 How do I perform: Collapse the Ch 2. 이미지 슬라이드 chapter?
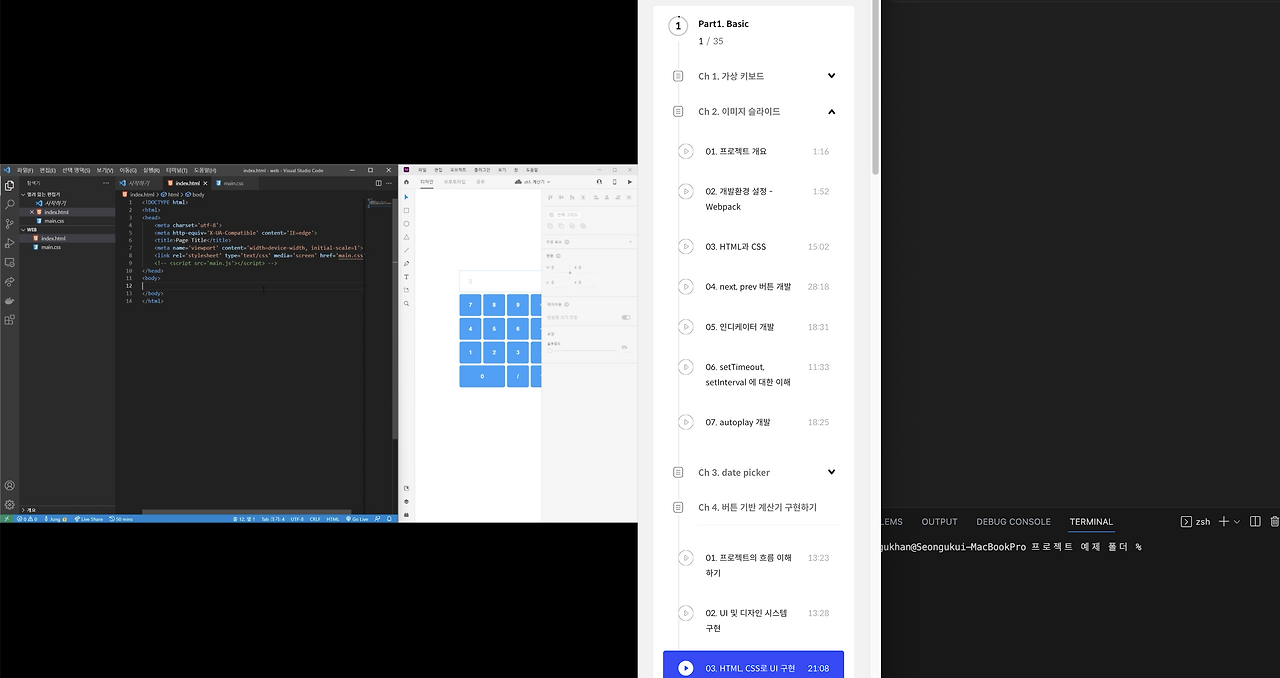831,112
